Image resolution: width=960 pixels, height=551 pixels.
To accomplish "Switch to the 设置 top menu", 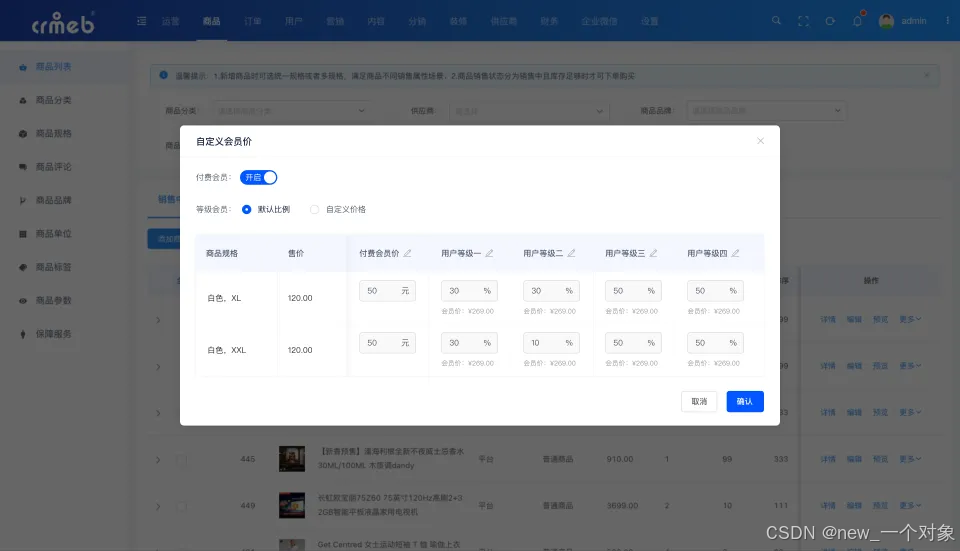I will [x=650, y=21].
